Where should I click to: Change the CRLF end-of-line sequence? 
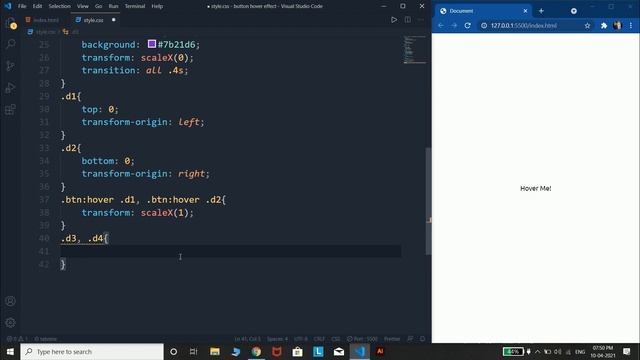coord(319,339)
